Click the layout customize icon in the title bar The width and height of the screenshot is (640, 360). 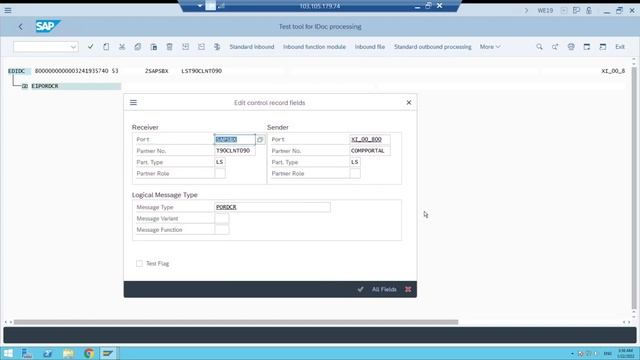click(x=576, y=10)
